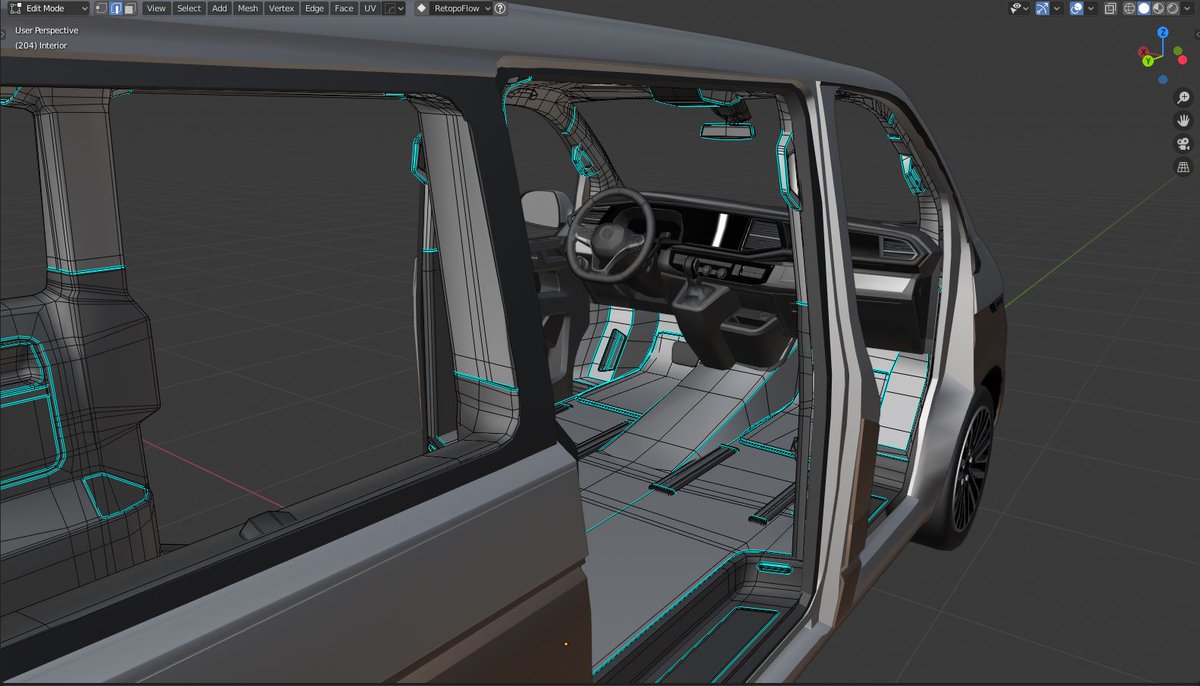Click the blue Z axis navigation handle

tap(1161, 32)
